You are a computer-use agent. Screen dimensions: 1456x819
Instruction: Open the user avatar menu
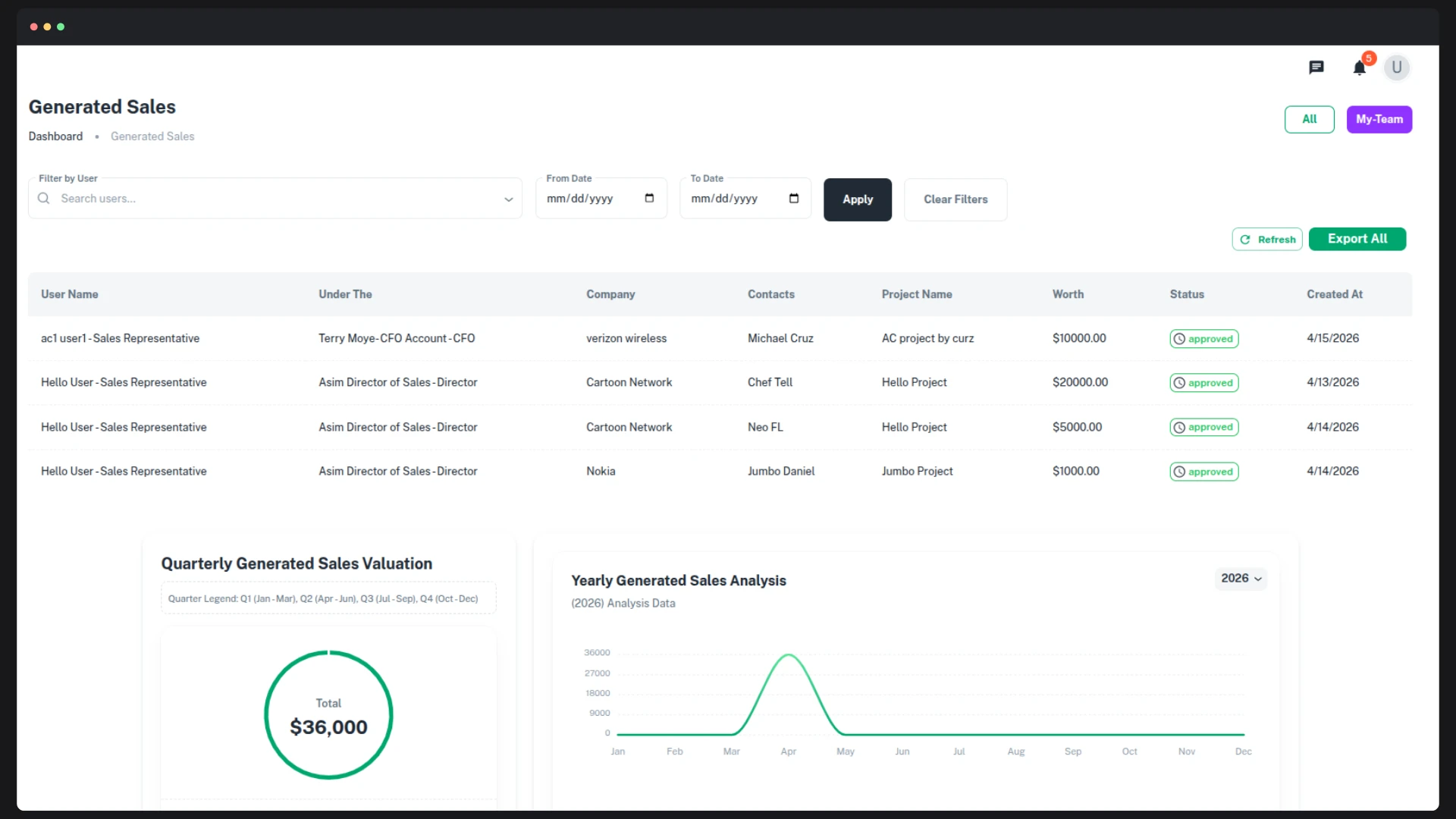click(1397, 67)
